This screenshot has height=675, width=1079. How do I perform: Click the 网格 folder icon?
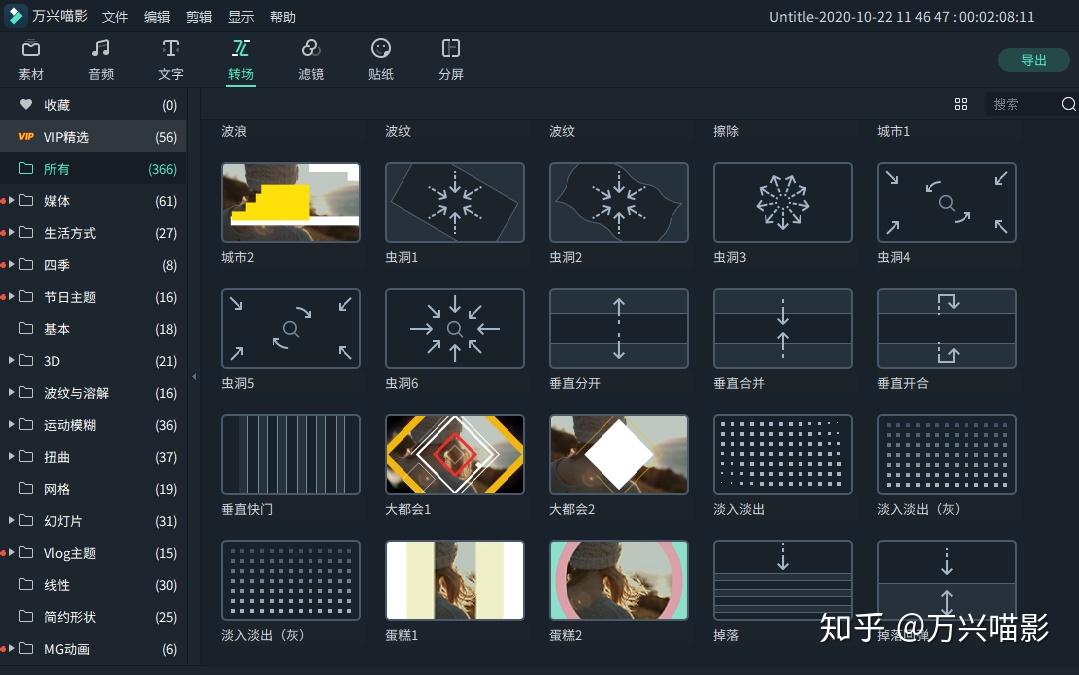click(26, 489)
